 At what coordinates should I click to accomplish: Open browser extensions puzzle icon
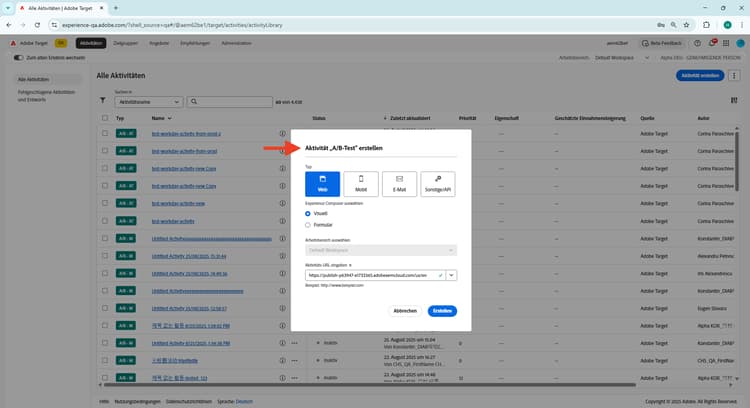click(706, 25)
